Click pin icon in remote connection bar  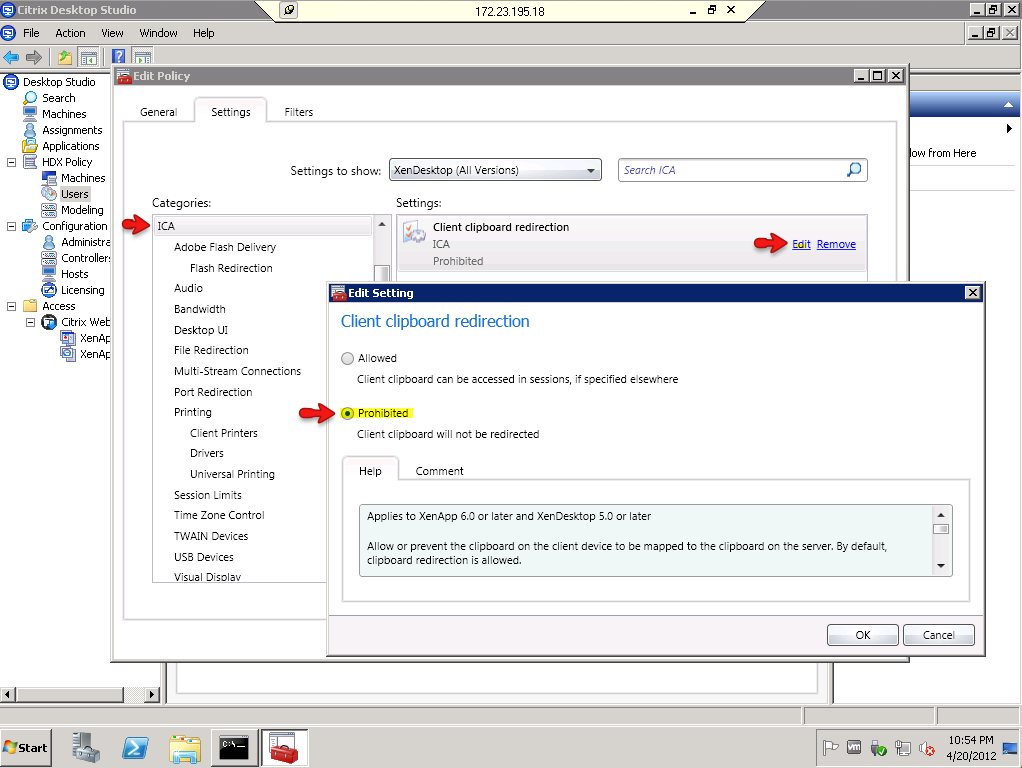point(289,10)
